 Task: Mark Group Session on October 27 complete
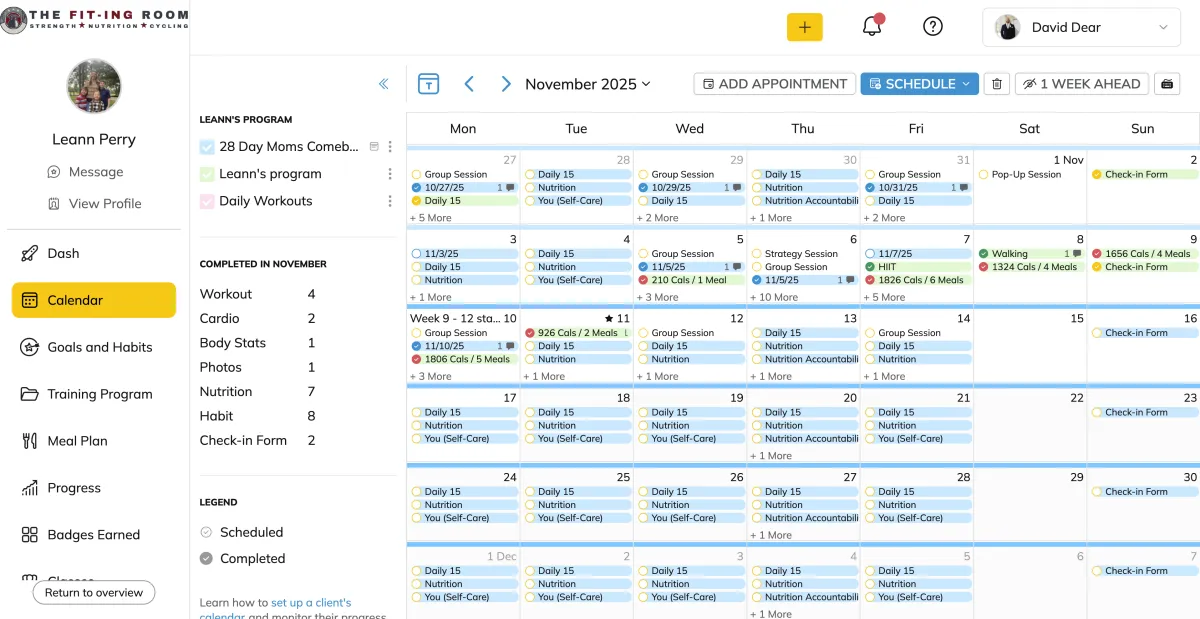pos(416,174)
